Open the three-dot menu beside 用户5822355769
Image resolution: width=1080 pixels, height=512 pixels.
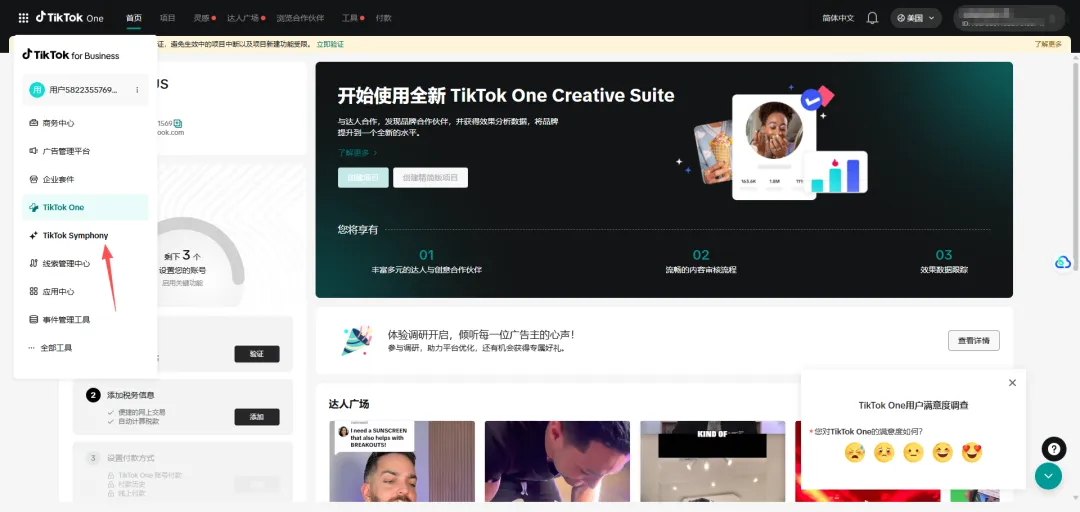137,90
